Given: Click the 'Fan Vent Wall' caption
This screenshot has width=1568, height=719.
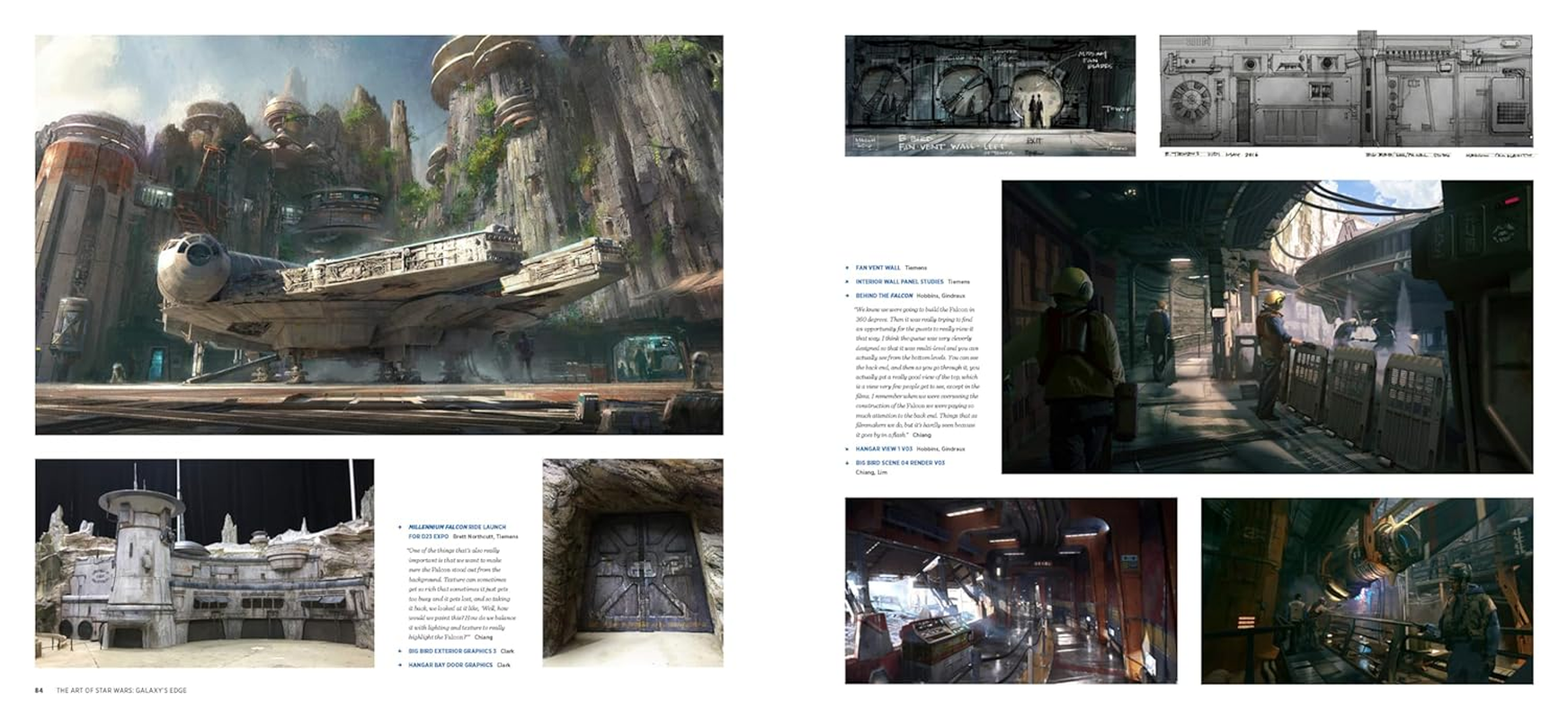Looking at the screenshot, I should [x=878, y=268].
